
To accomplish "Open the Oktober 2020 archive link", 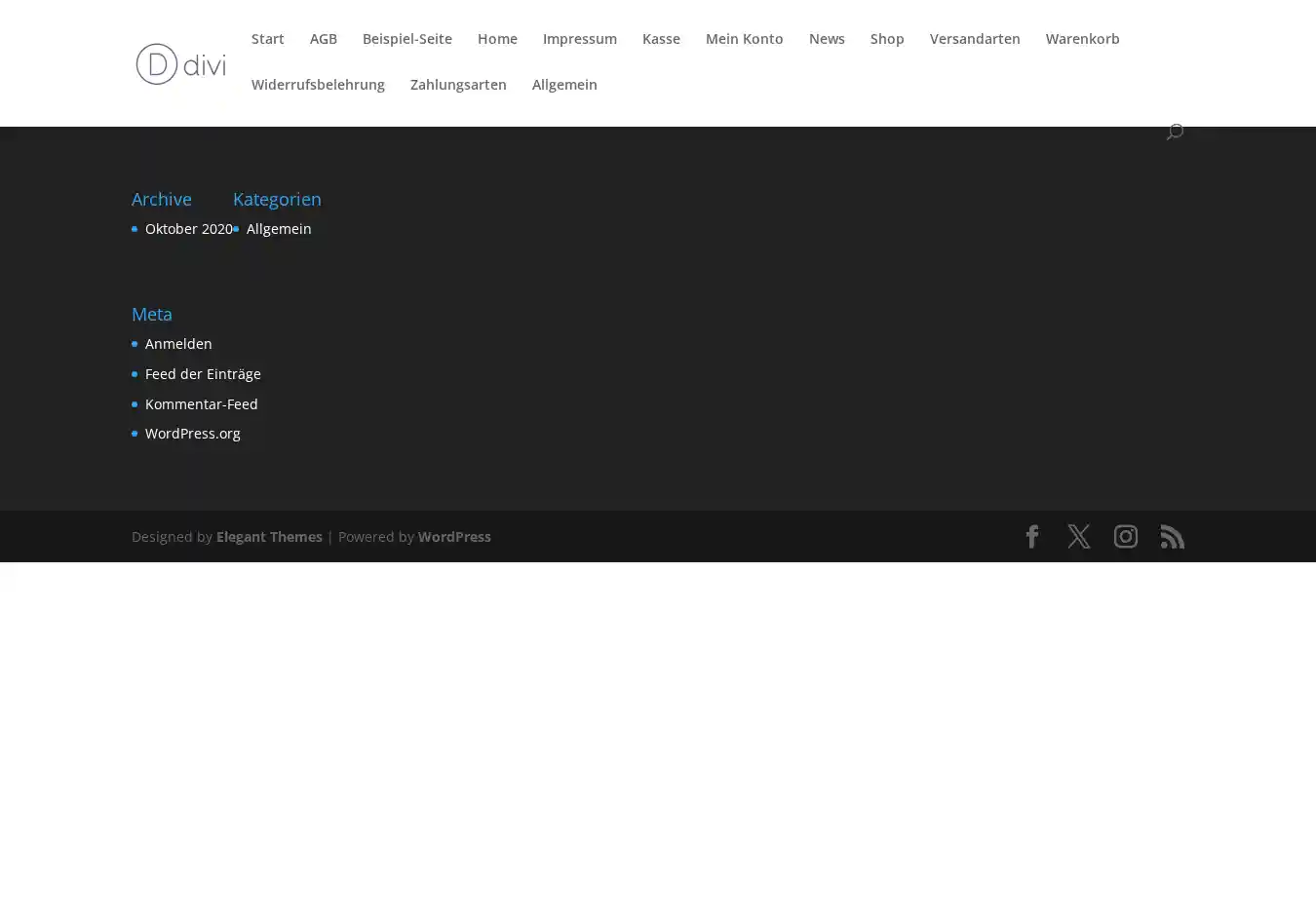I will click(x=188, y=229).
